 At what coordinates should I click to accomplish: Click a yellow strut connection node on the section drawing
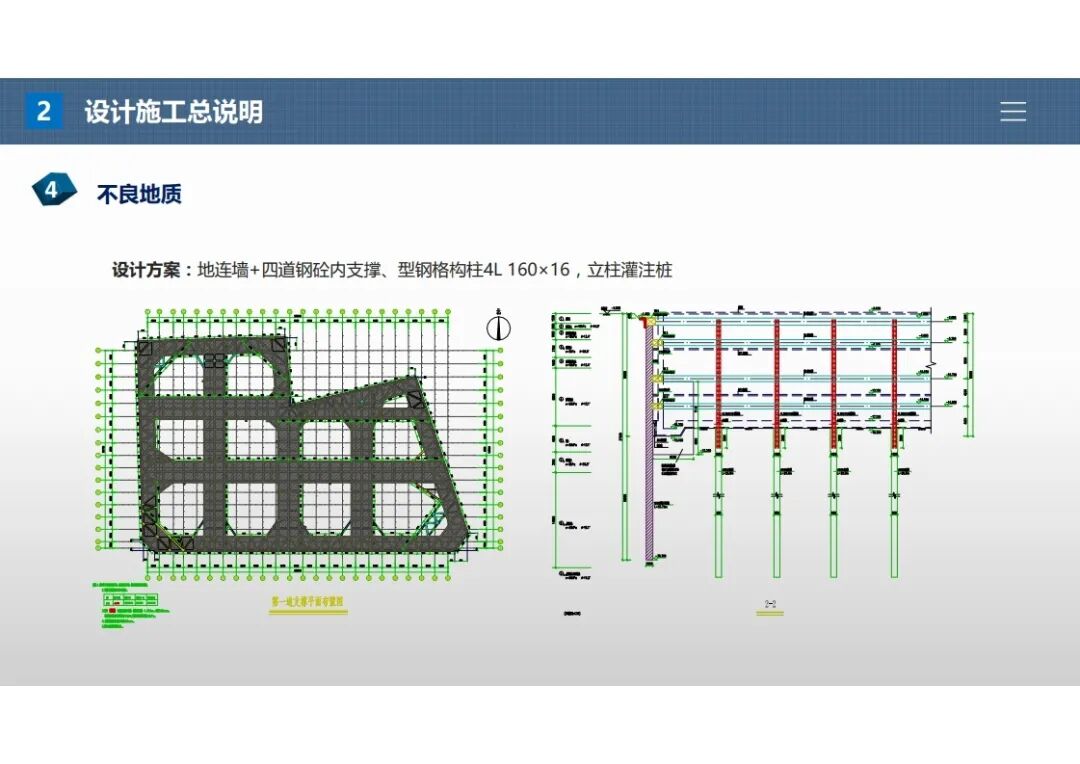click(x=657, y=342)
